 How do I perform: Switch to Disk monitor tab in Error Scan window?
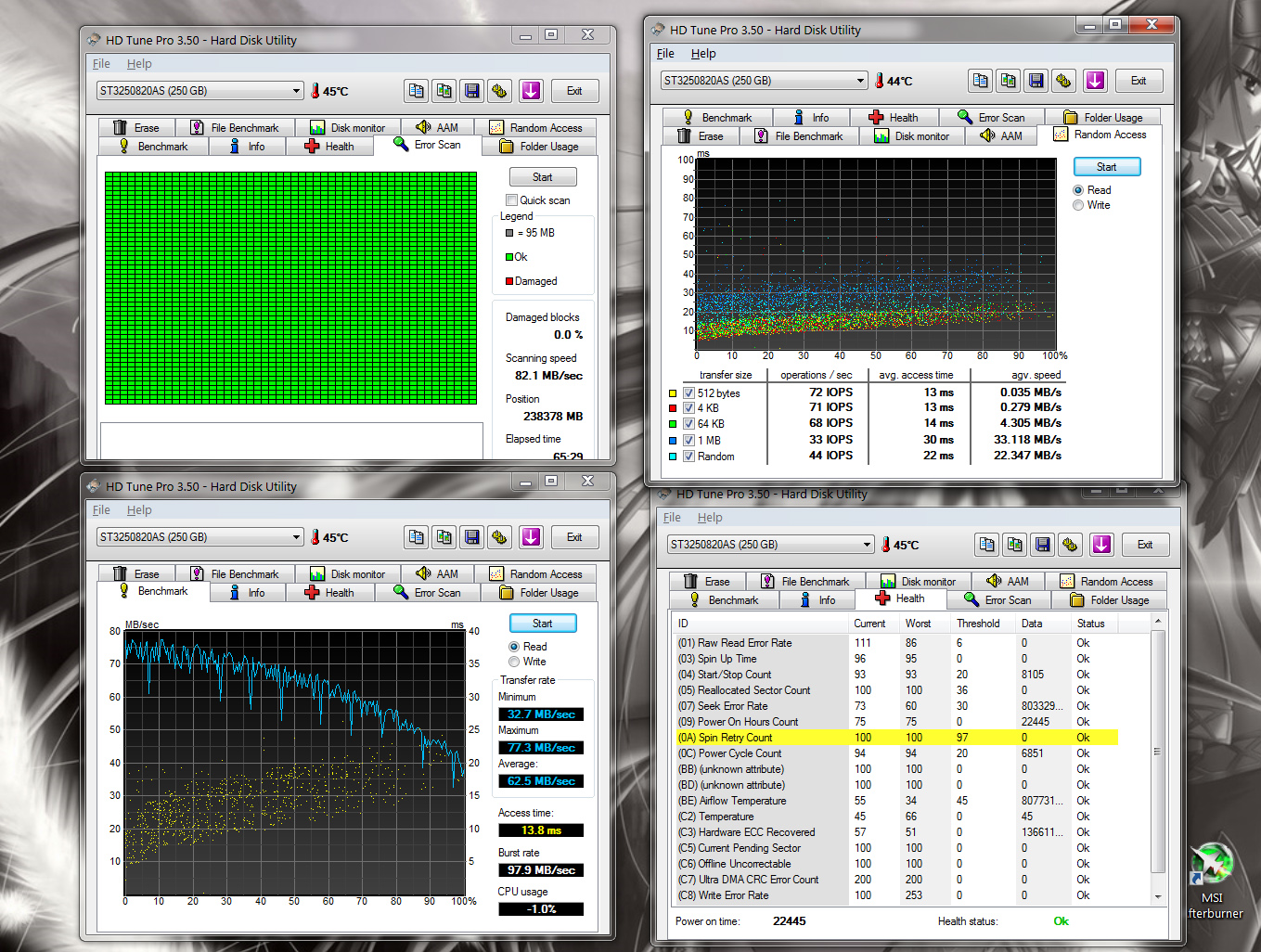(348, 128)
